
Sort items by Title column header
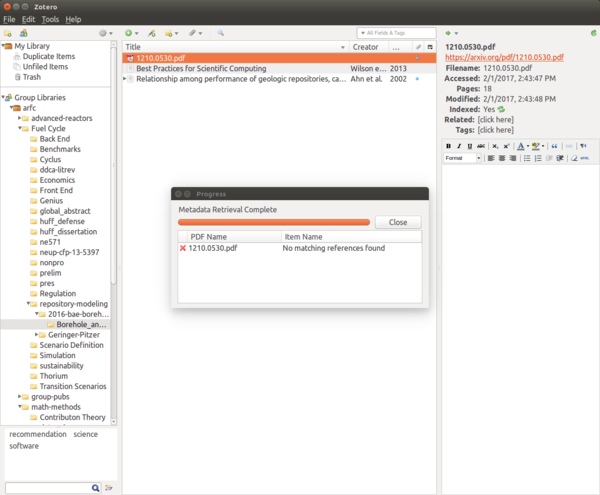pyautogui.click(x=235, y=47)
